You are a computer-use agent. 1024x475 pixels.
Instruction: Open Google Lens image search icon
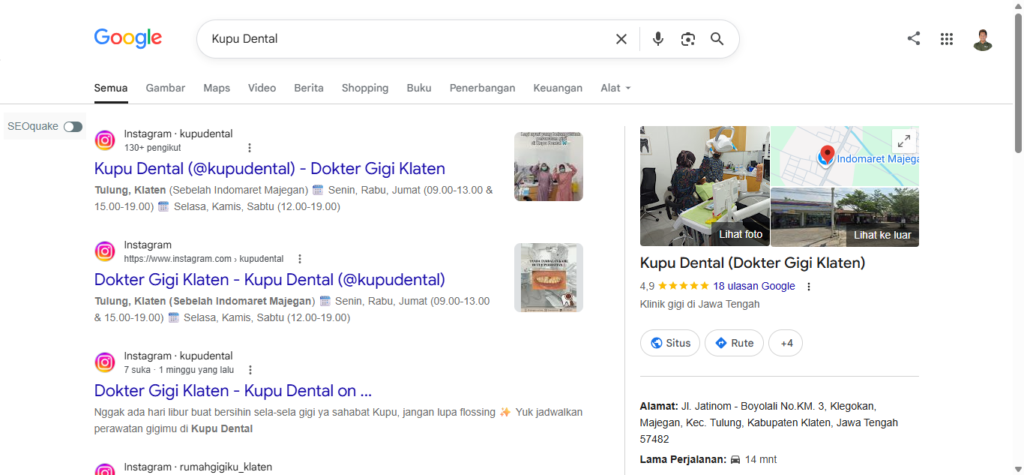pyautogui.click(x=688, y=39)
